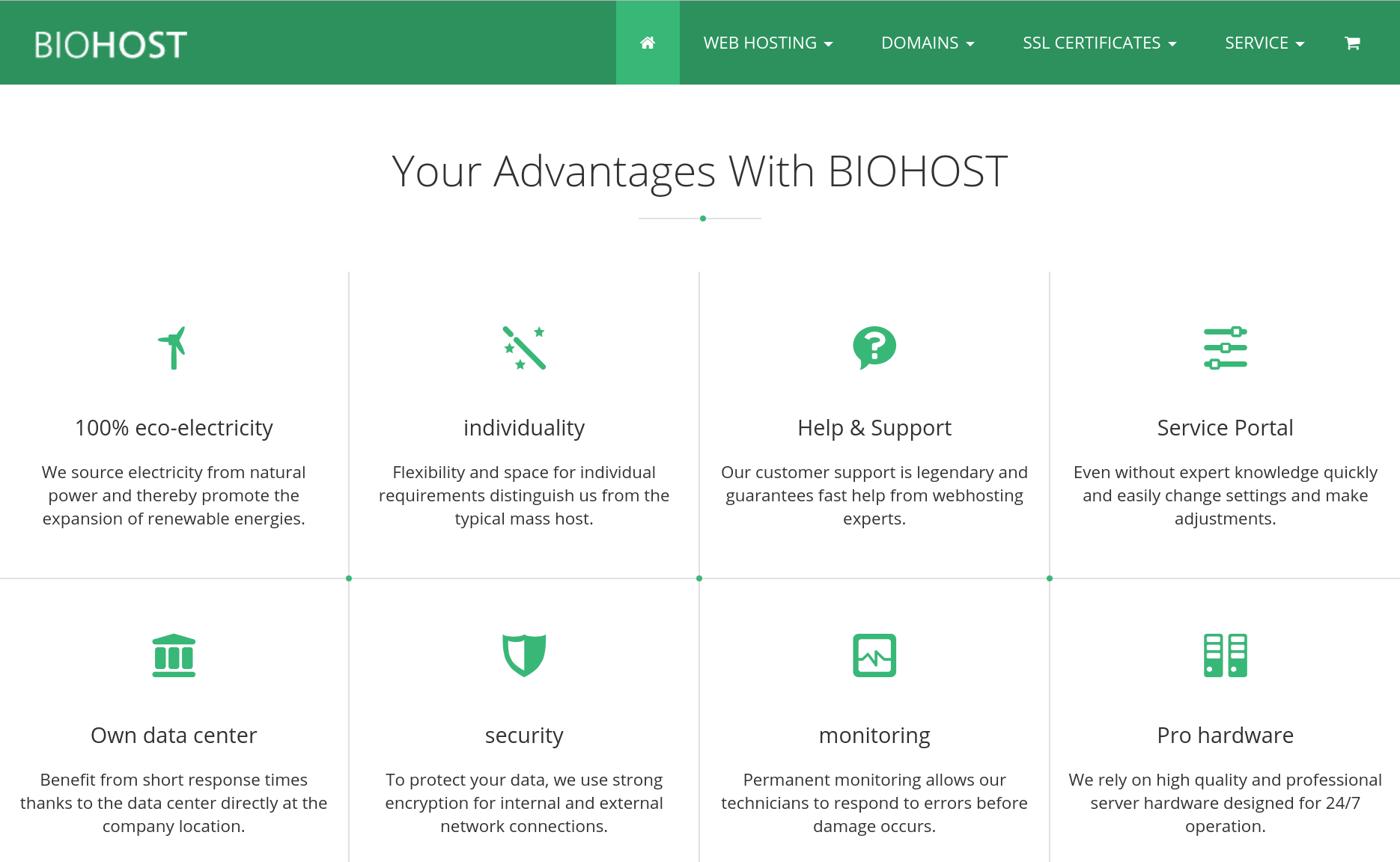Expand the Service menu
The image size is (1400, 862).
tap(1264, 43)
